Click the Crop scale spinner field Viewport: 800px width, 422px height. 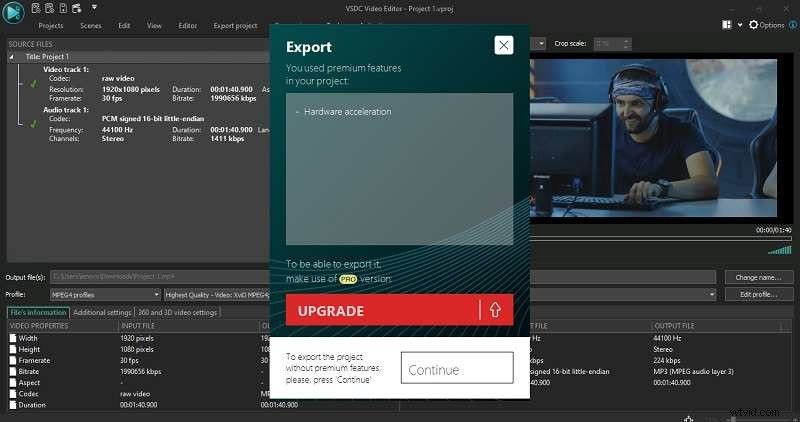click(613, 44)
